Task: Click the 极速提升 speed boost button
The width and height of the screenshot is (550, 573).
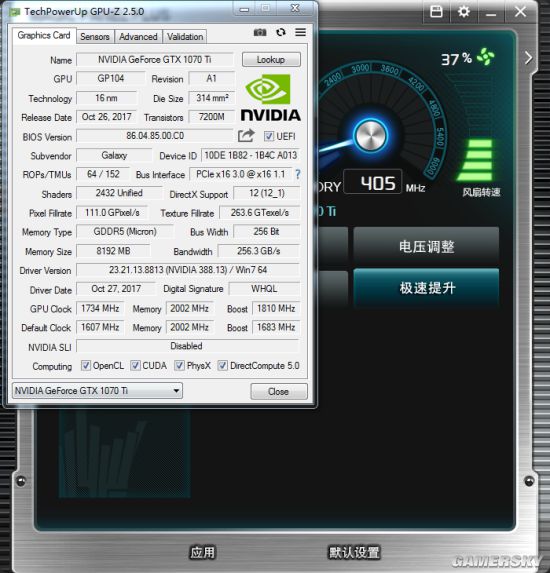Action: 426,288
